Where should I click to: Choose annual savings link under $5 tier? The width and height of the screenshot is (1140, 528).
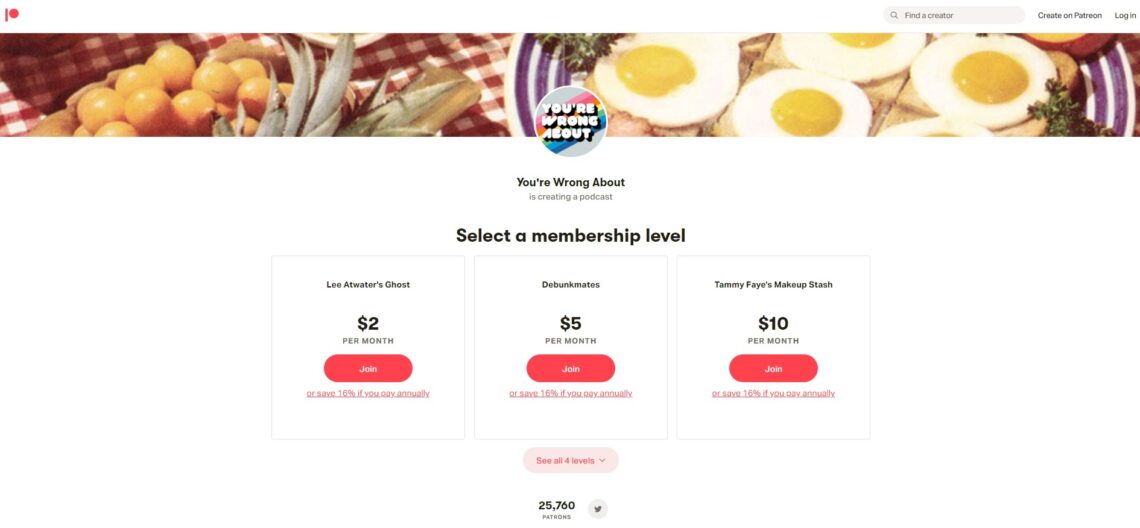(x=571, y=394)
